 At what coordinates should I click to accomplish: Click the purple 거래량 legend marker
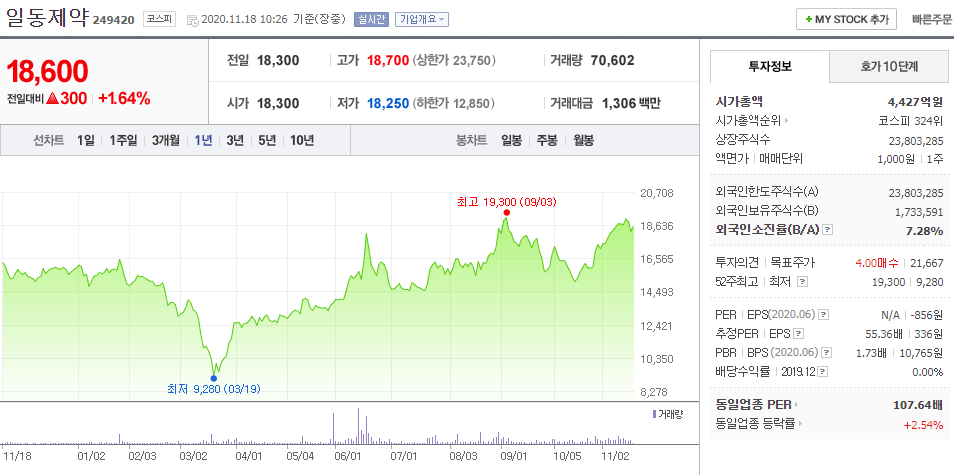[x=654, y=414]
